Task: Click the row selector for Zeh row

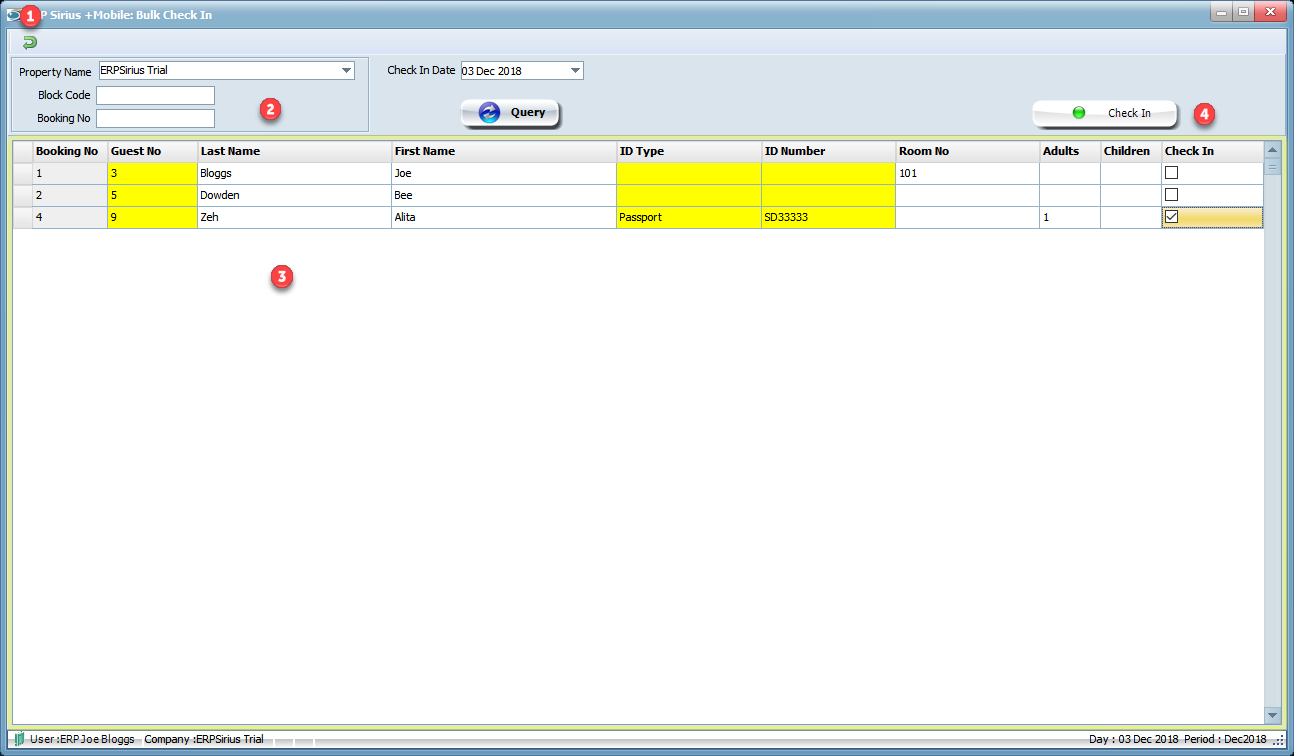Action: pyautogui.click(x=22, y=217)
